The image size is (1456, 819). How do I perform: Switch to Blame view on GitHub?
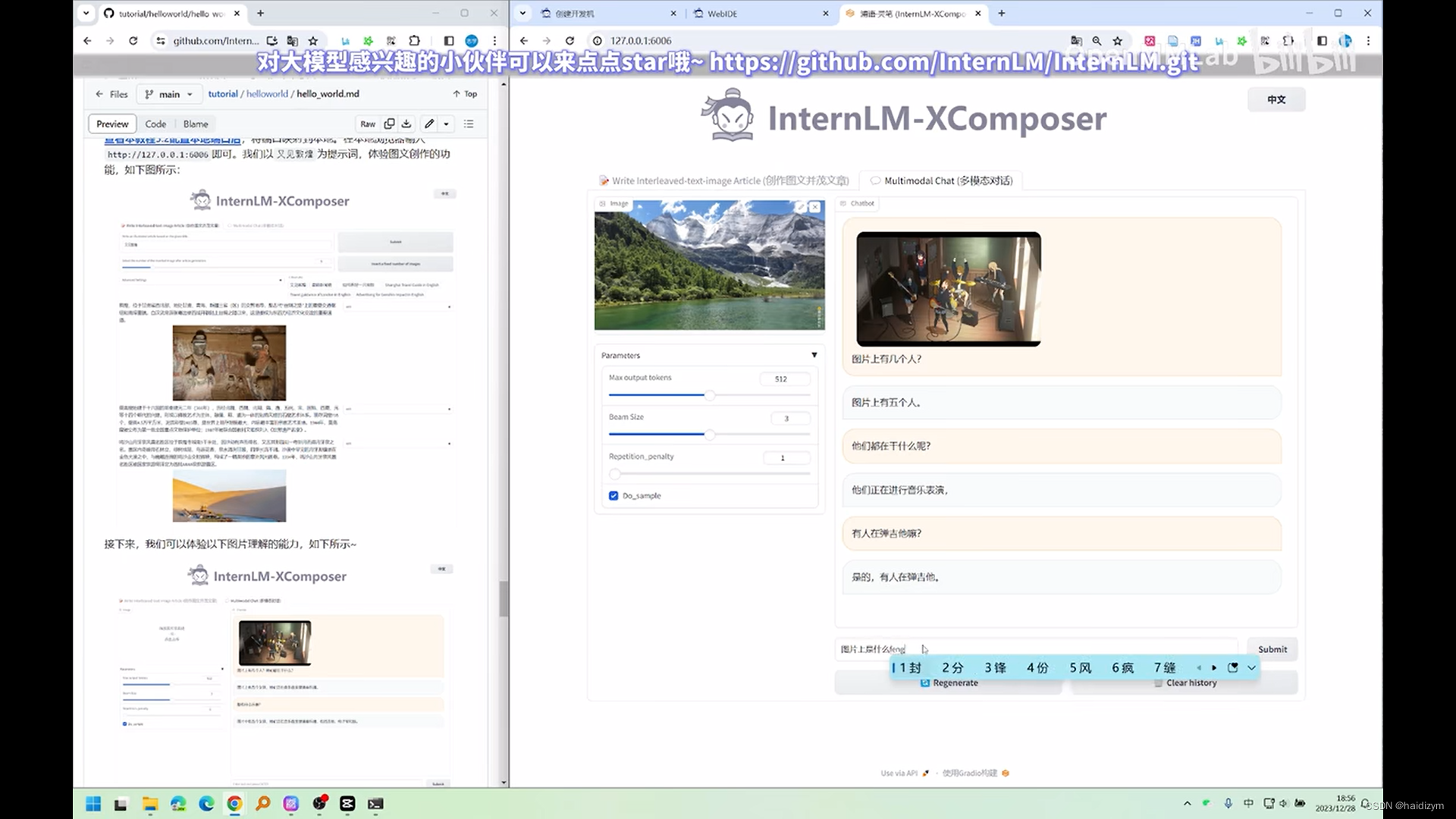click(x=196, y=124)
